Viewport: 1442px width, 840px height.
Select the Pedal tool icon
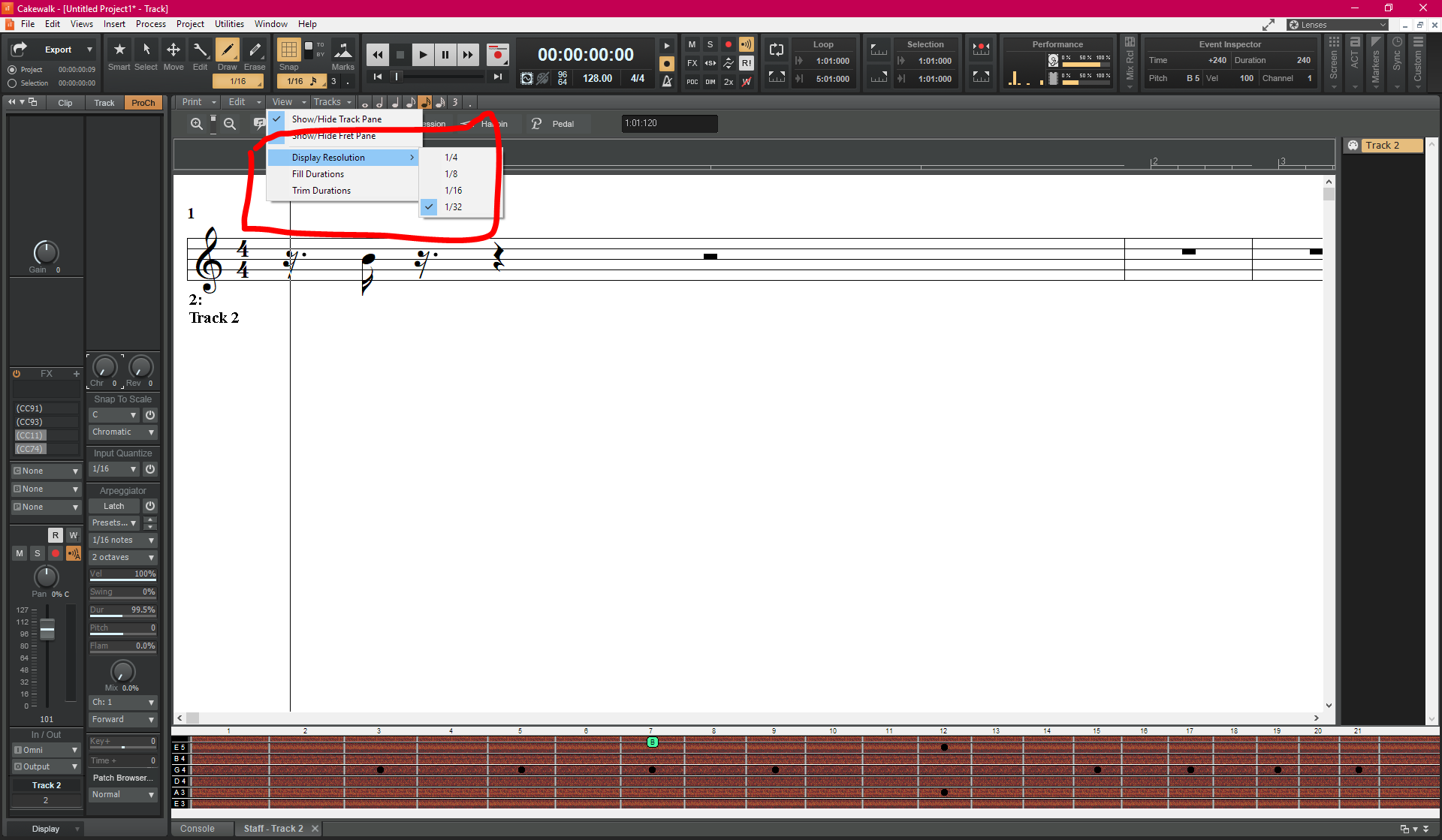tap(536, 124)
